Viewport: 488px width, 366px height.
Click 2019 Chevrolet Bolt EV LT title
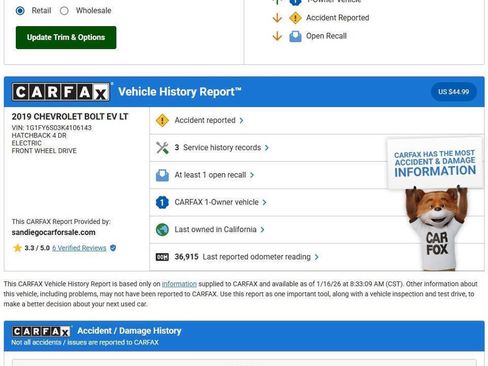tap(70, 117)
